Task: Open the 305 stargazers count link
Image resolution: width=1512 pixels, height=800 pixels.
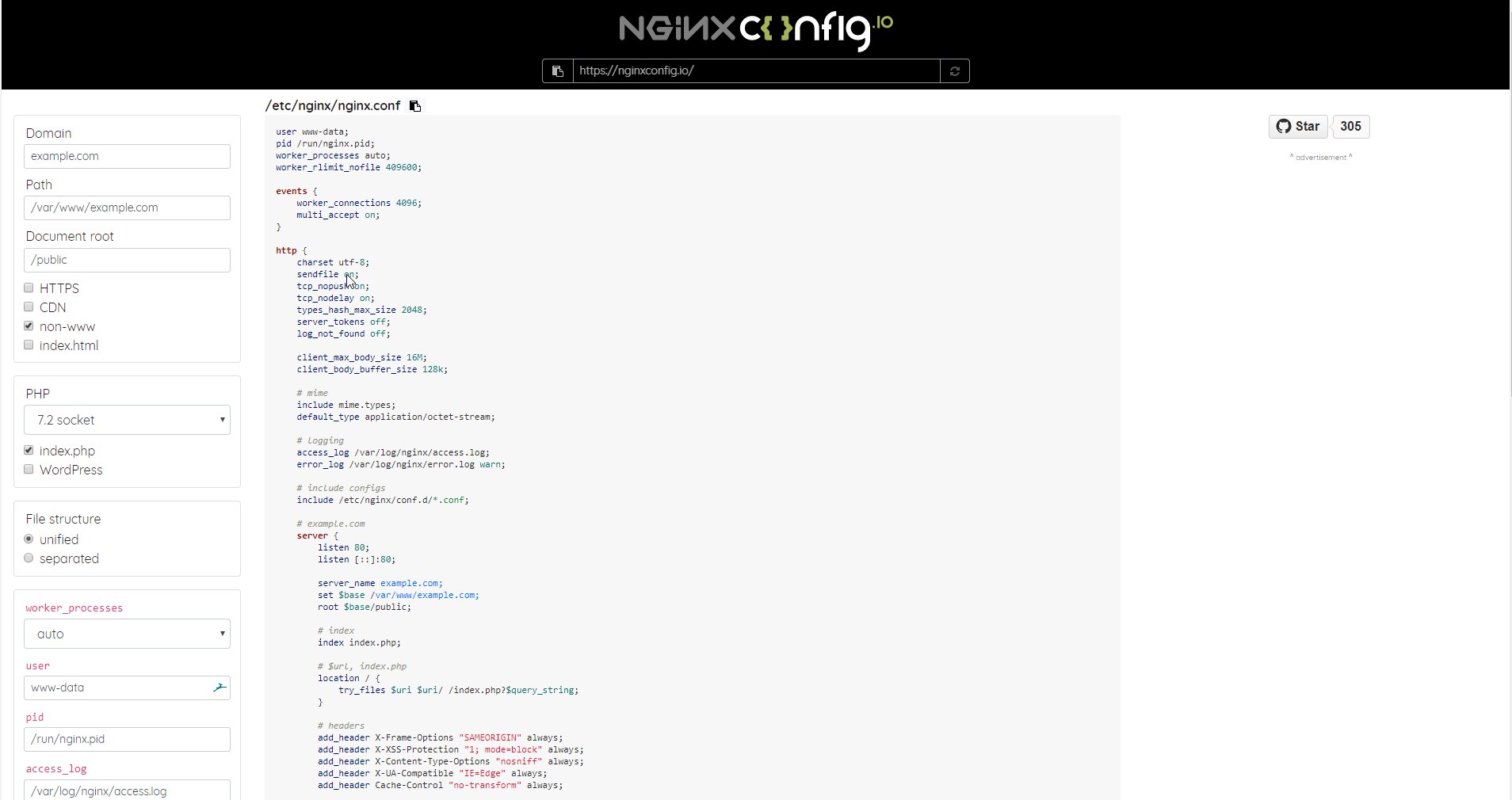Action: point(1351,127)
